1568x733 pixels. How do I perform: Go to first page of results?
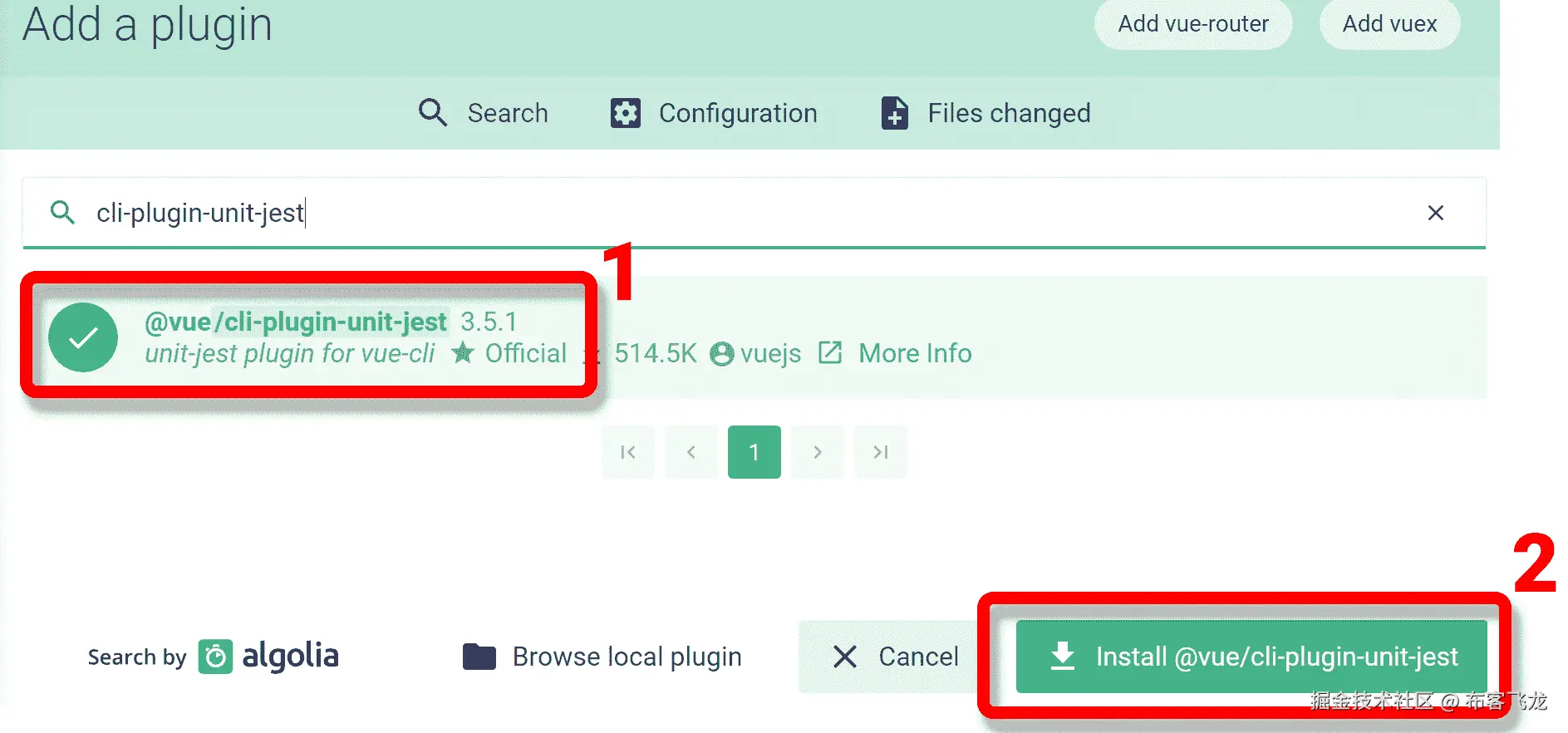tap(628, 452)
